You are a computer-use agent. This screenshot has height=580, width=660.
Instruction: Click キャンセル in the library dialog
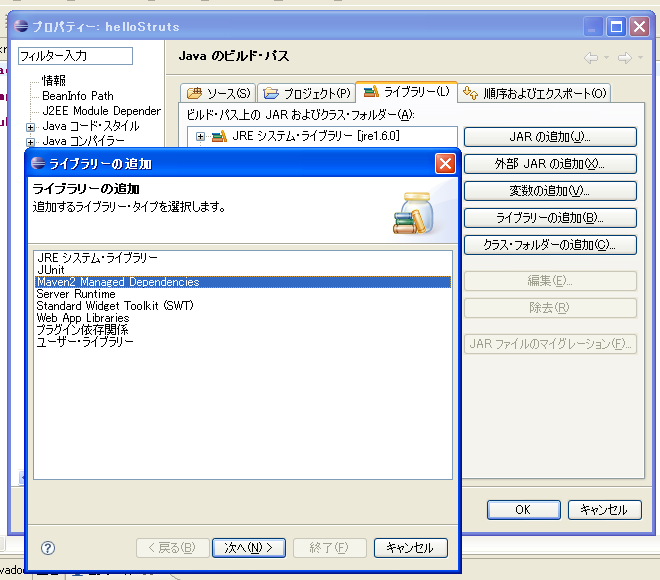tap(410, 548)
